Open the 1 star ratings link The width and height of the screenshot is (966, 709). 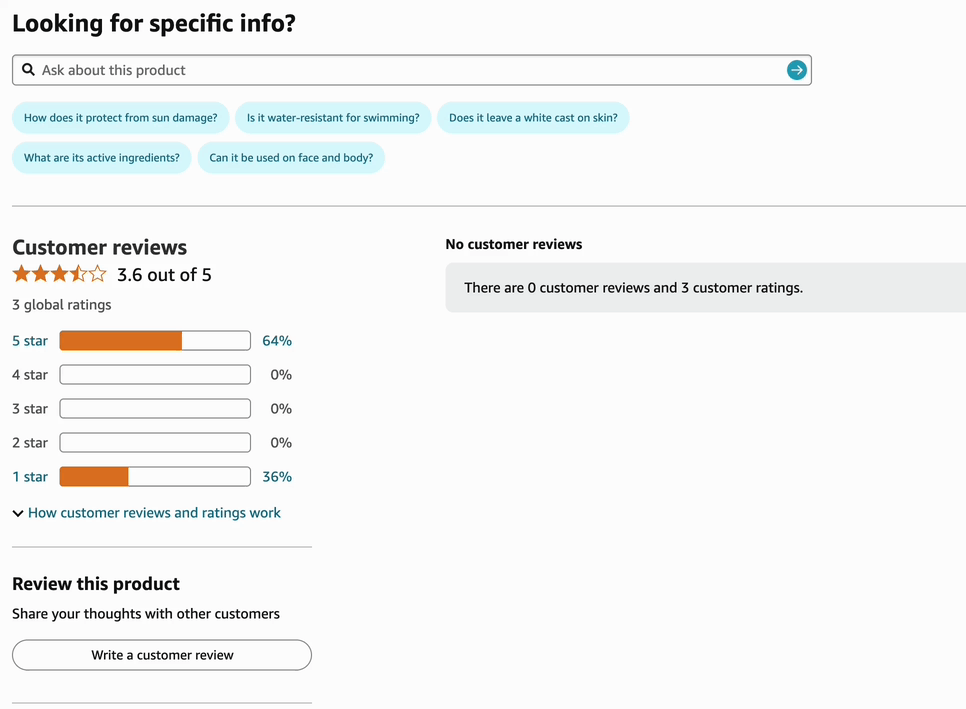(x=30, y=477)
